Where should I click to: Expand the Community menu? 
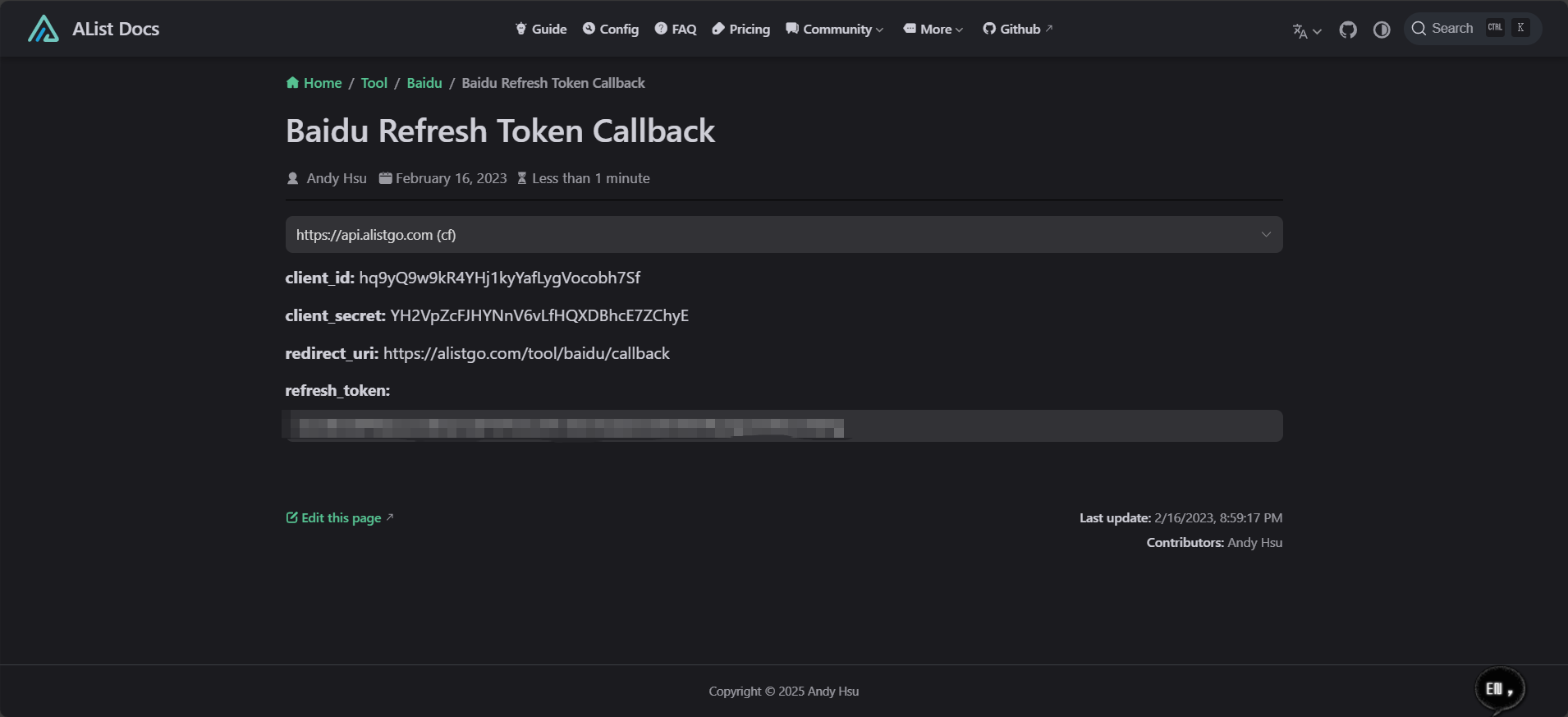click(x=835, y=30)
